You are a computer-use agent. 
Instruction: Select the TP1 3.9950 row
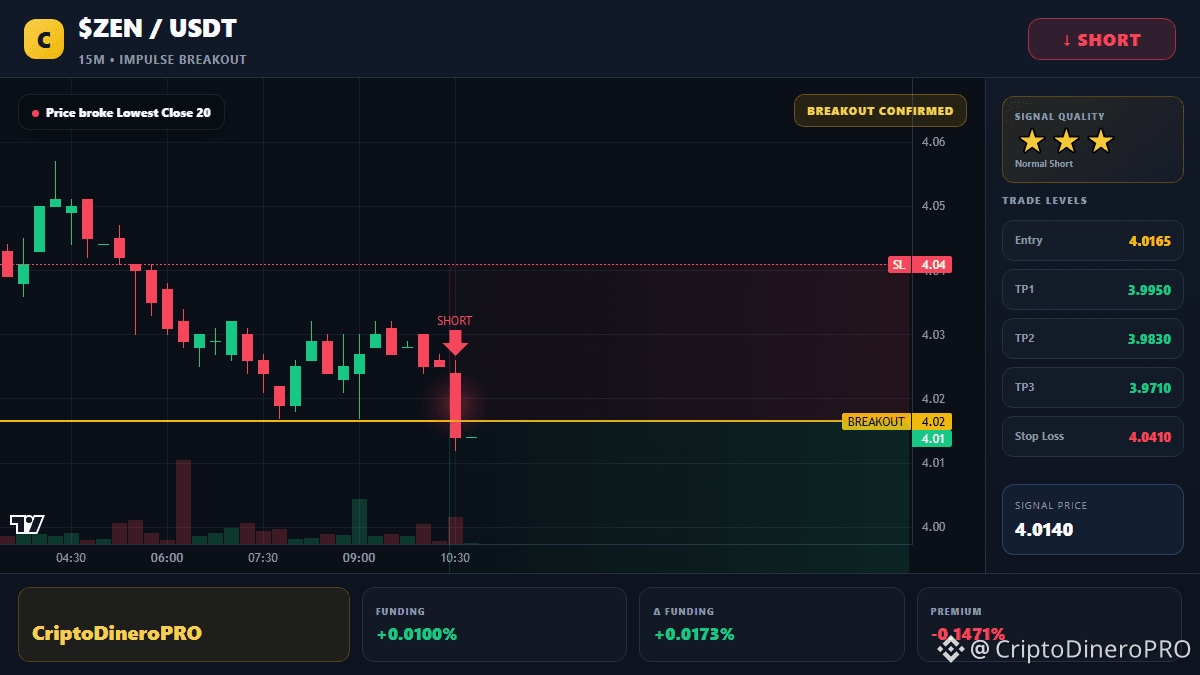pos(1092,290)
